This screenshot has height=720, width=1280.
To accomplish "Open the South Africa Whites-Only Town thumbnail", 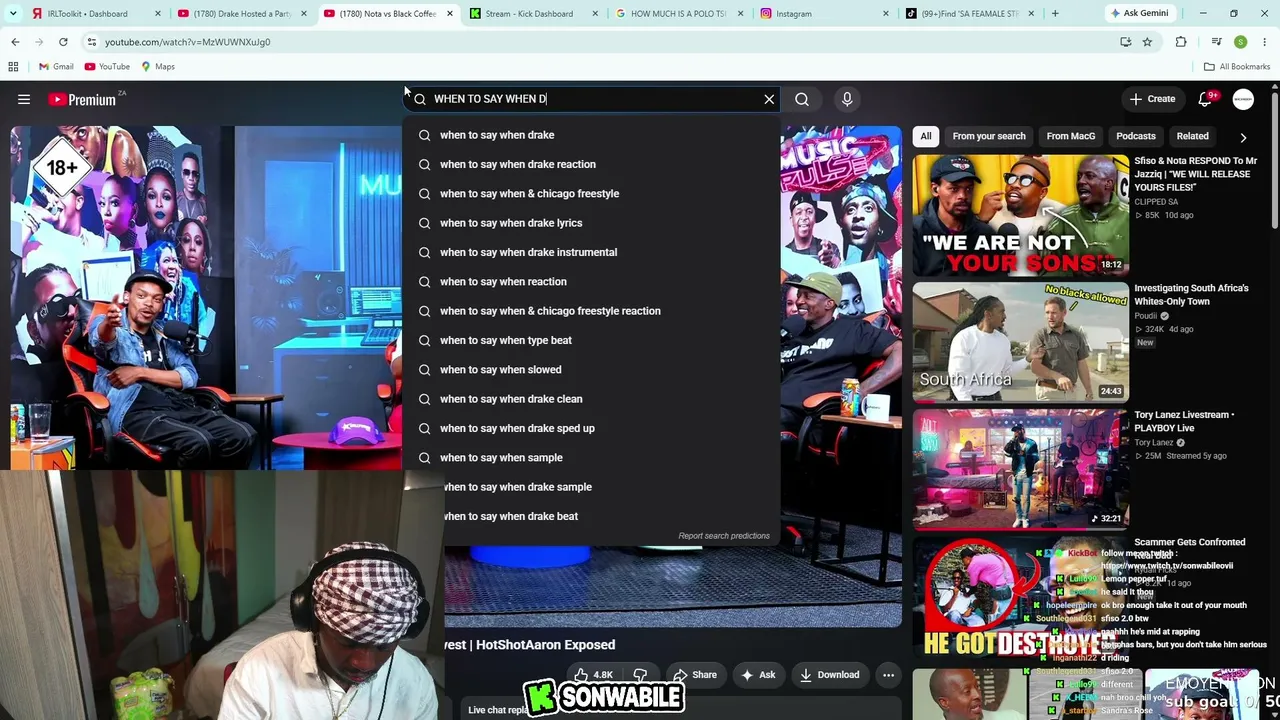I will coord(1020,342).
